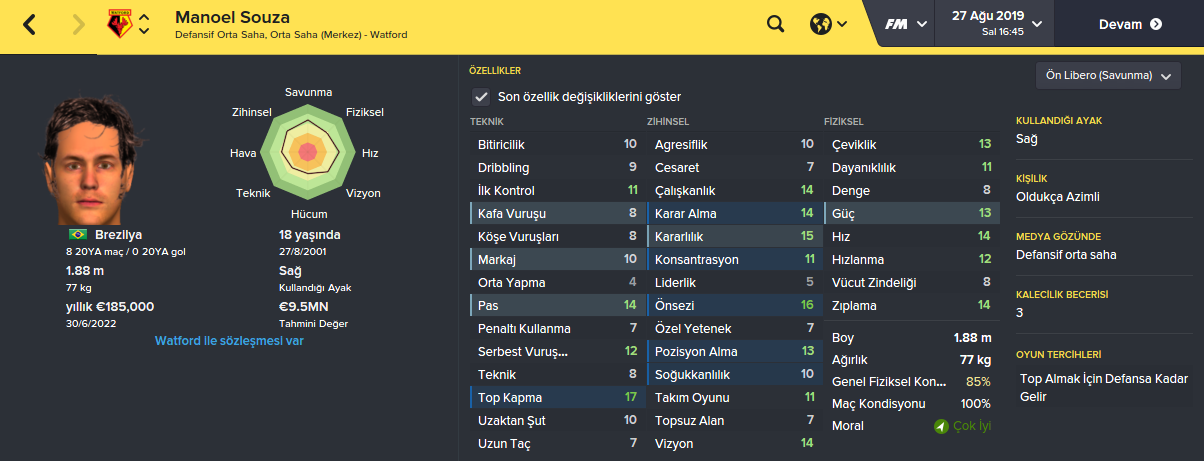Select the Top Kapma attribute row
Screen dimensions: 1204x461
[x=556, y=398]
